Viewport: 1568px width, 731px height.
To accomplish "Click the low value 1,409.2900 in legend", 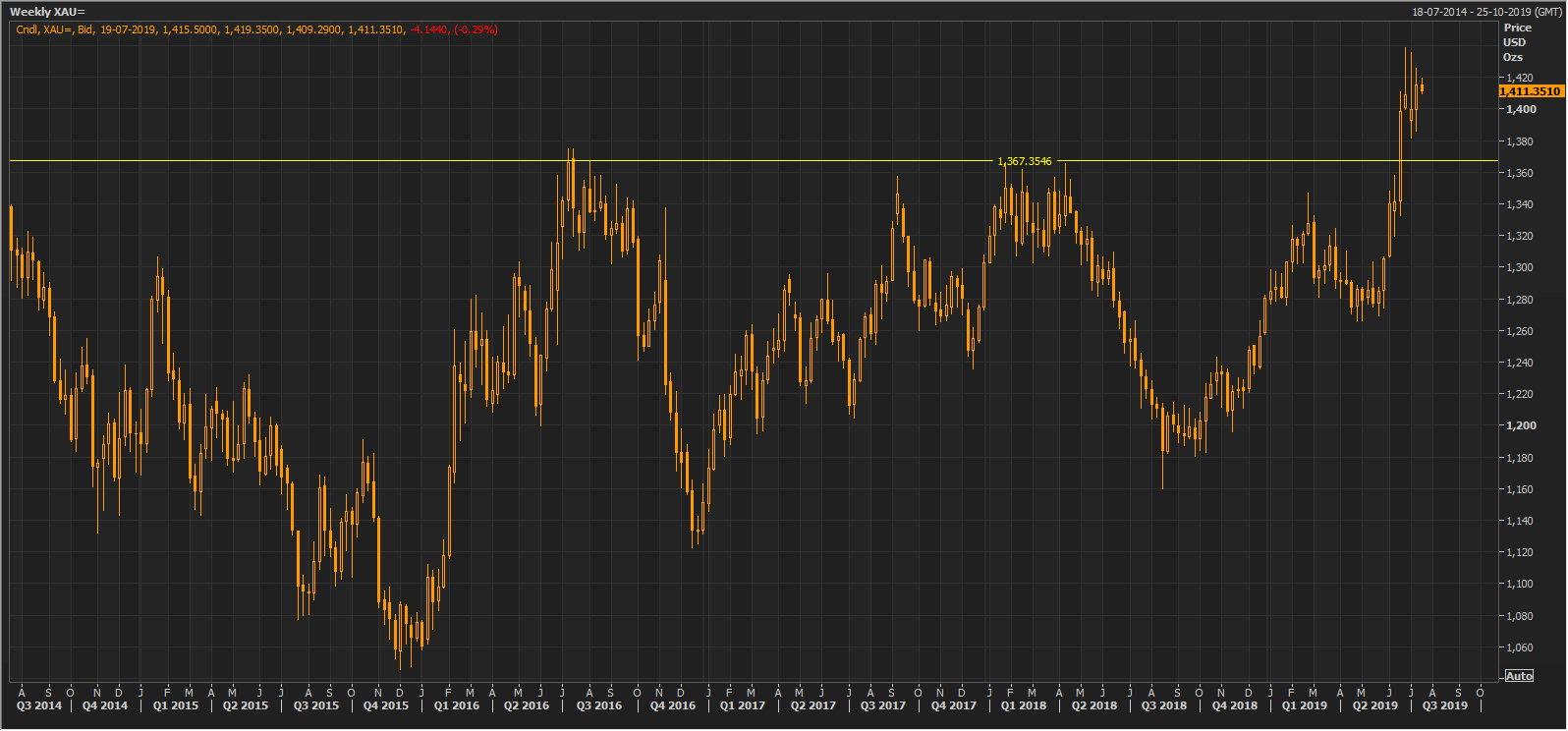I will (314, 29).
